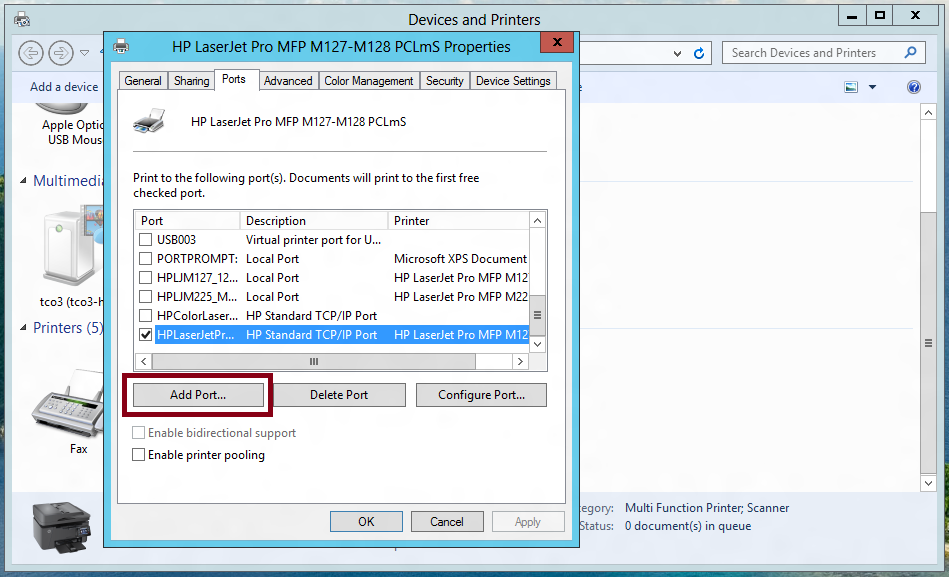The image size is (949, 577).
Task: Select the 'Microsoft XPS Document' printer cell
Action: coord(460,259)
